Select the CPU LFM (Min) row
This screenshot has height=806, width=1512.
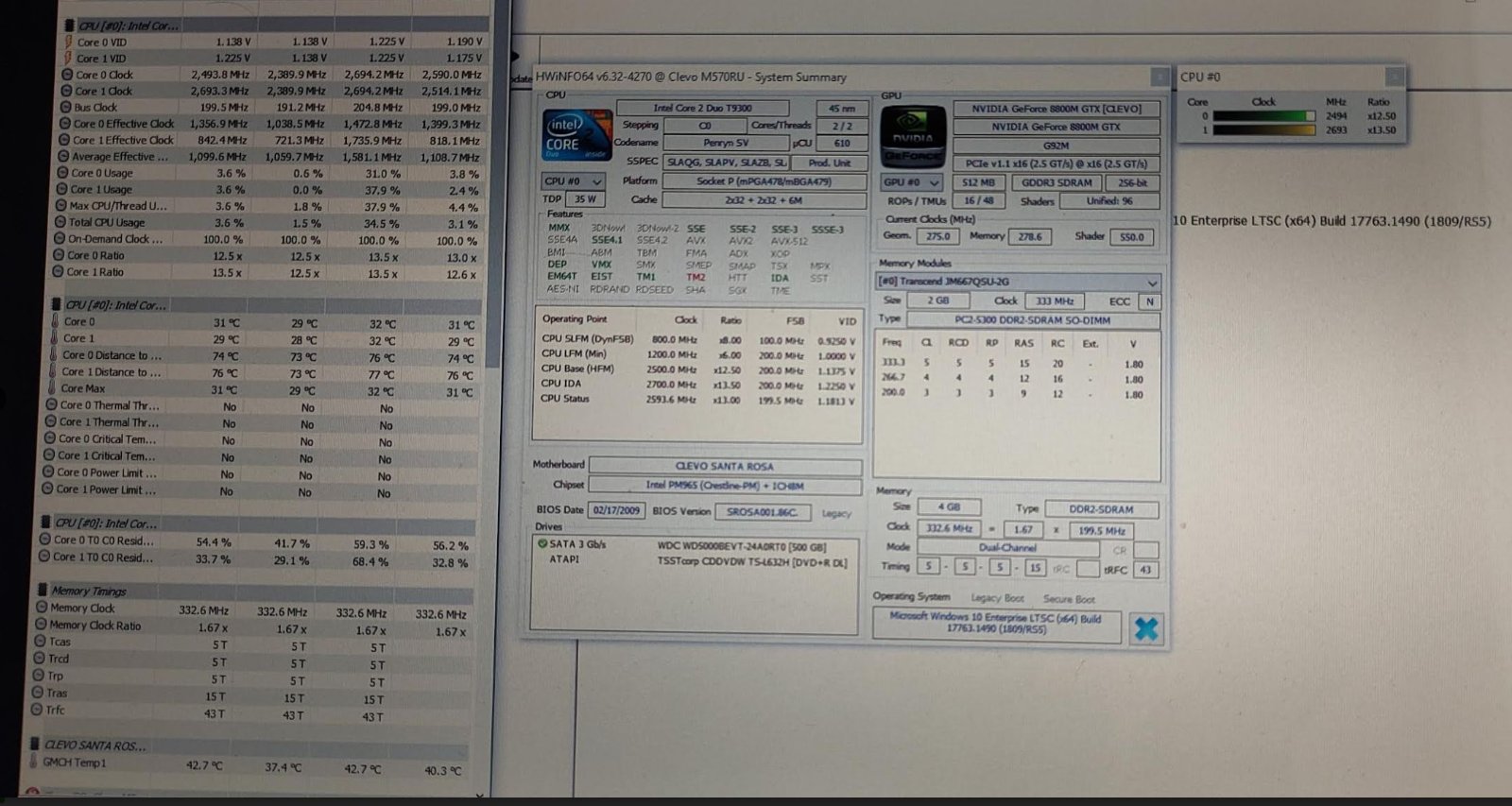tap(697, 353)
